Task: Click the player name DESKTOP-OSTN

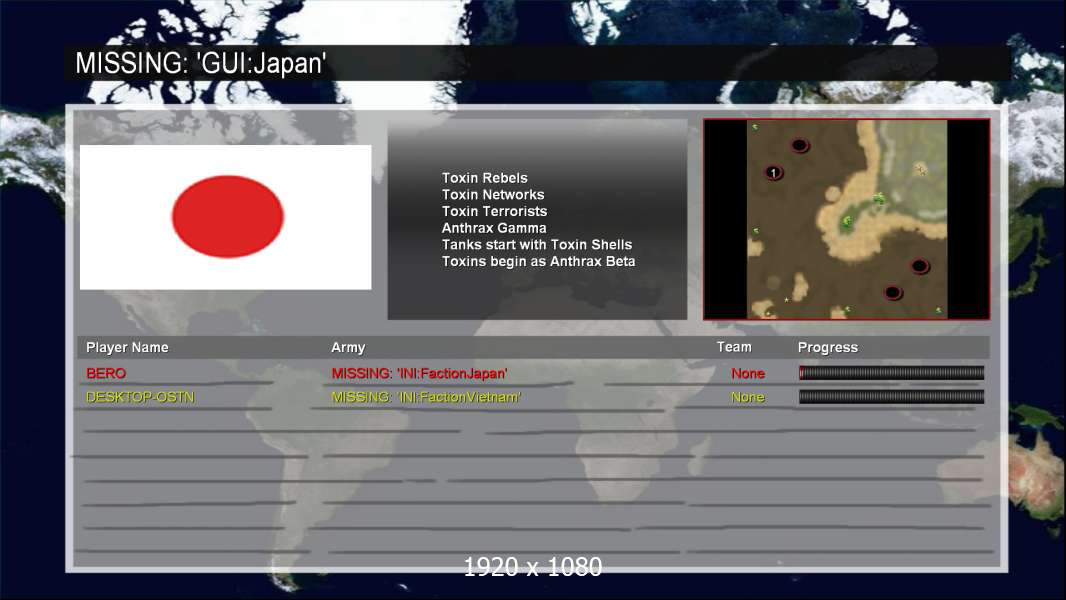Action: (140, 397)
